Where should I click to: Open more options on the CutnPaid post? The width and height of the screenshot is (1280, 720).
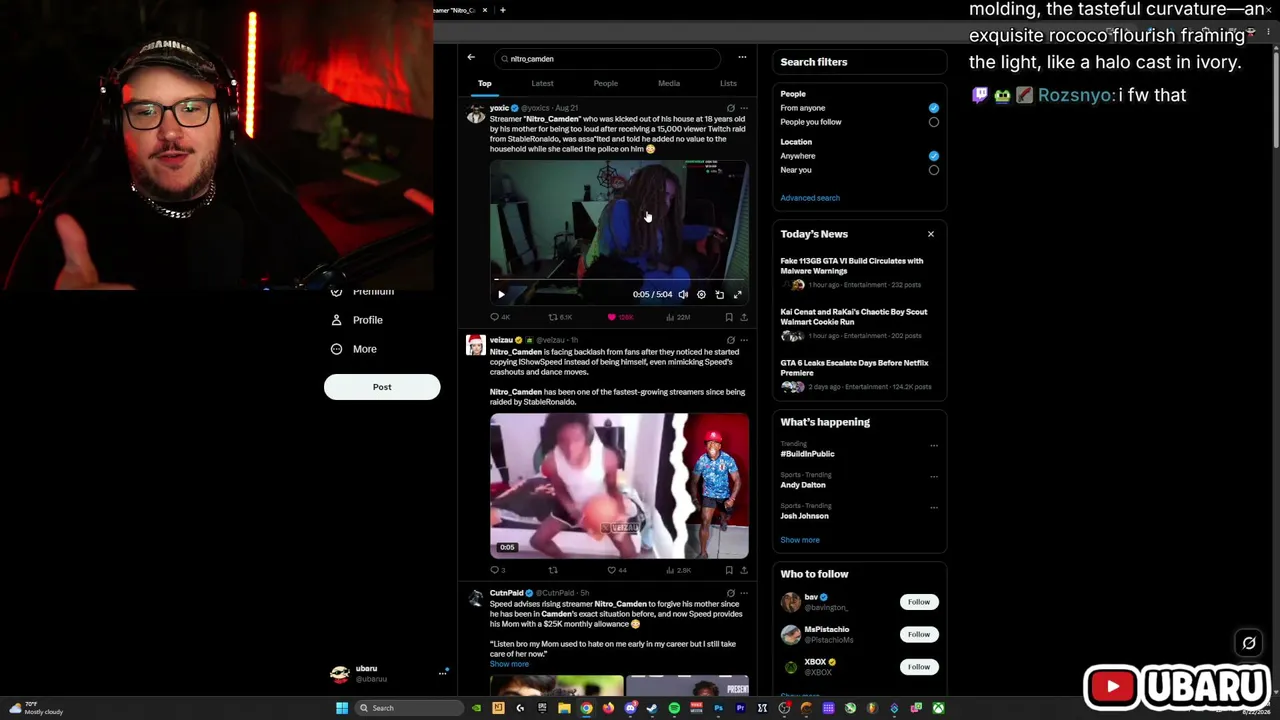[743, 593]
